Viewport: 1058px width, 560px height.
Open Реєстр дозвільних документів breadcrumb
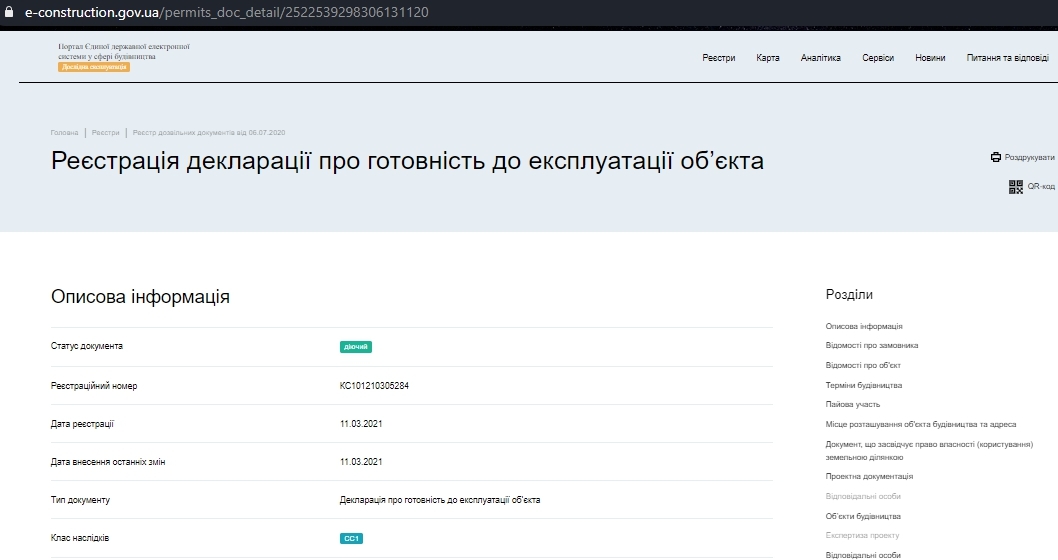[x=208, y=133]
